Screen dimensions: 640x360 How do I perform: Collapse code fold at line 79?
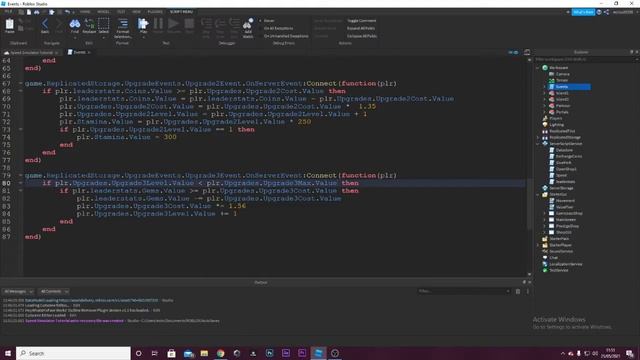(20, 176)
